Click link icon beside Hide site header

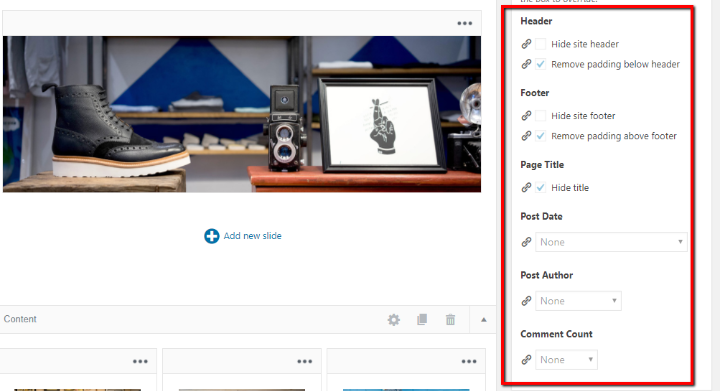[526, 44]
